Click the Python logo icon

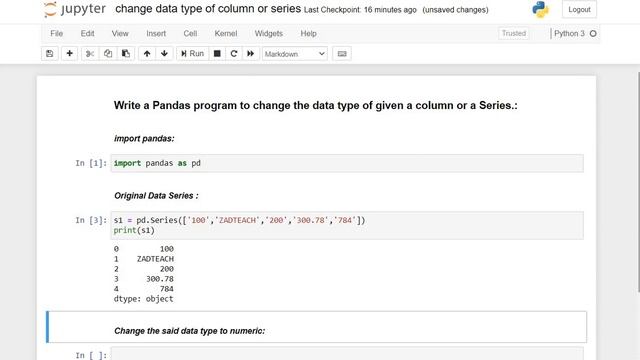540,9
